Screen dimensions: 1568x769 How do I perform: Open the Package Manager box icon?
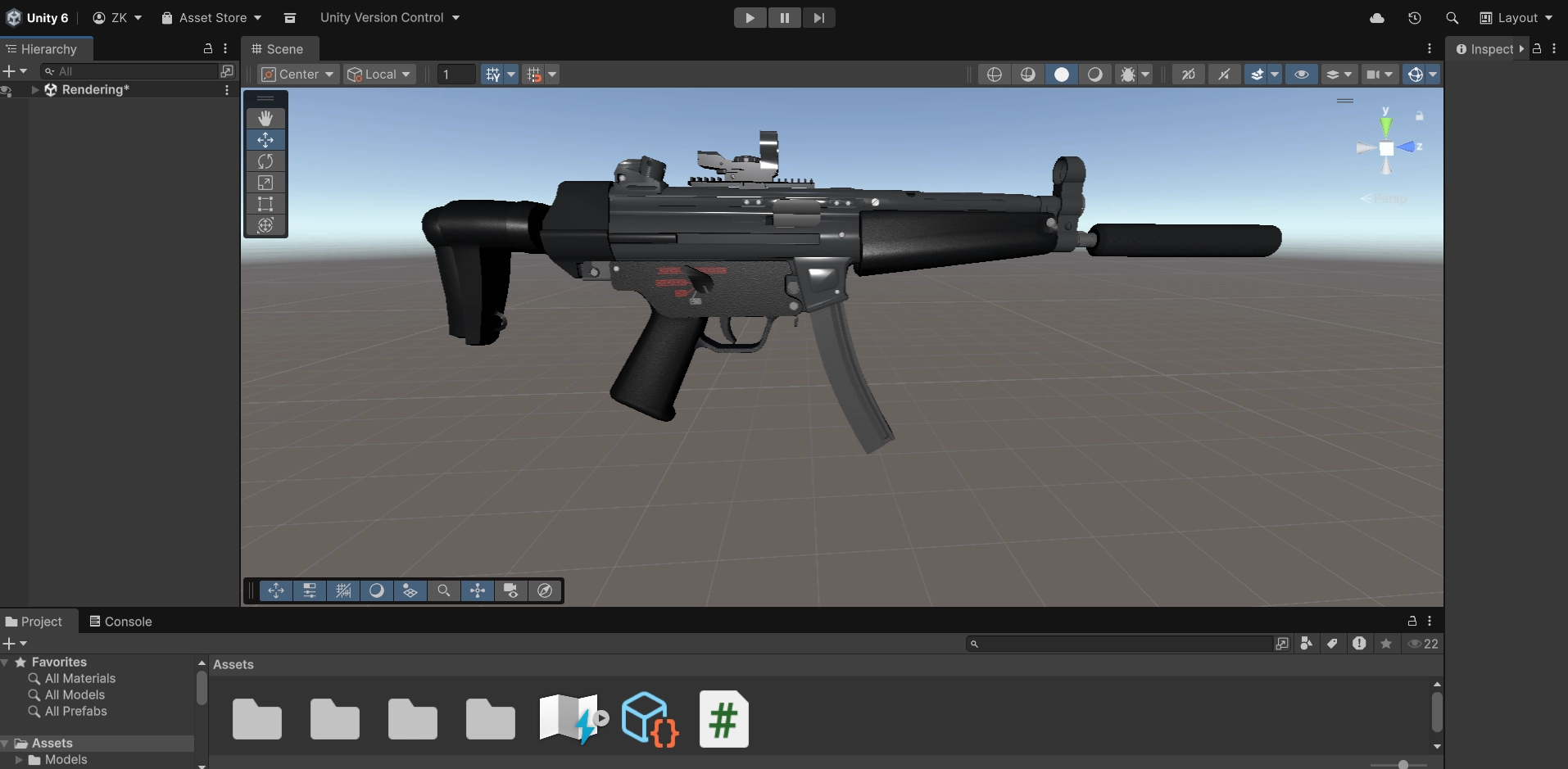[289, 18]
